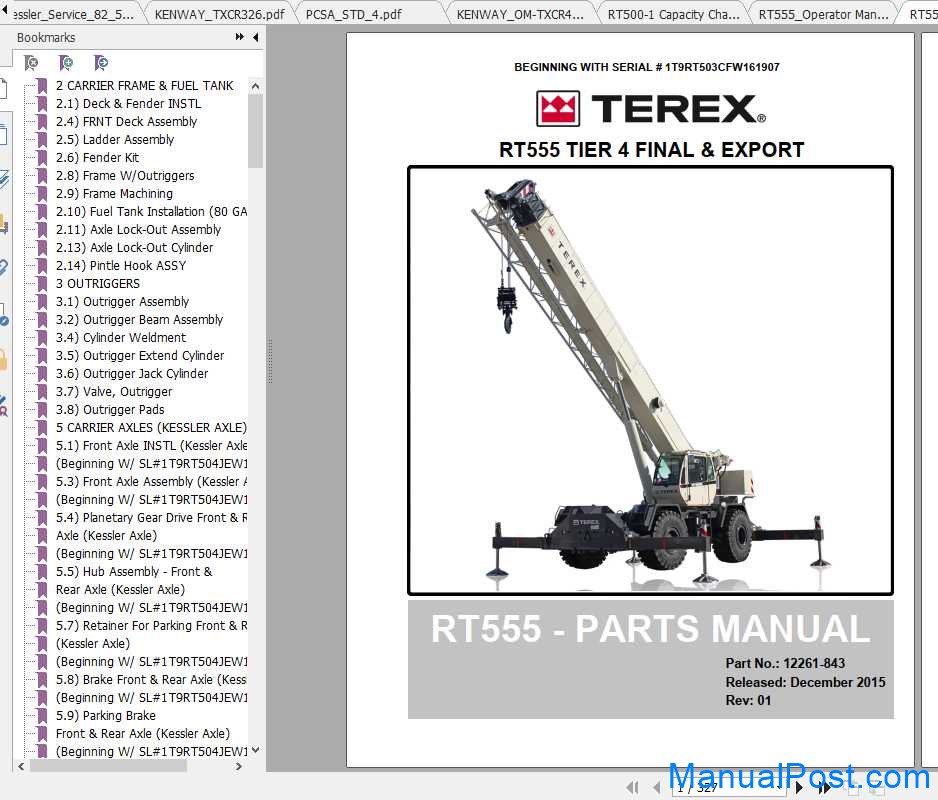
Task: Open '5 CARRIER AXLES (KESSLER AXLE)' bookmark
Action: pyautogui.click(x=151, y=427)
